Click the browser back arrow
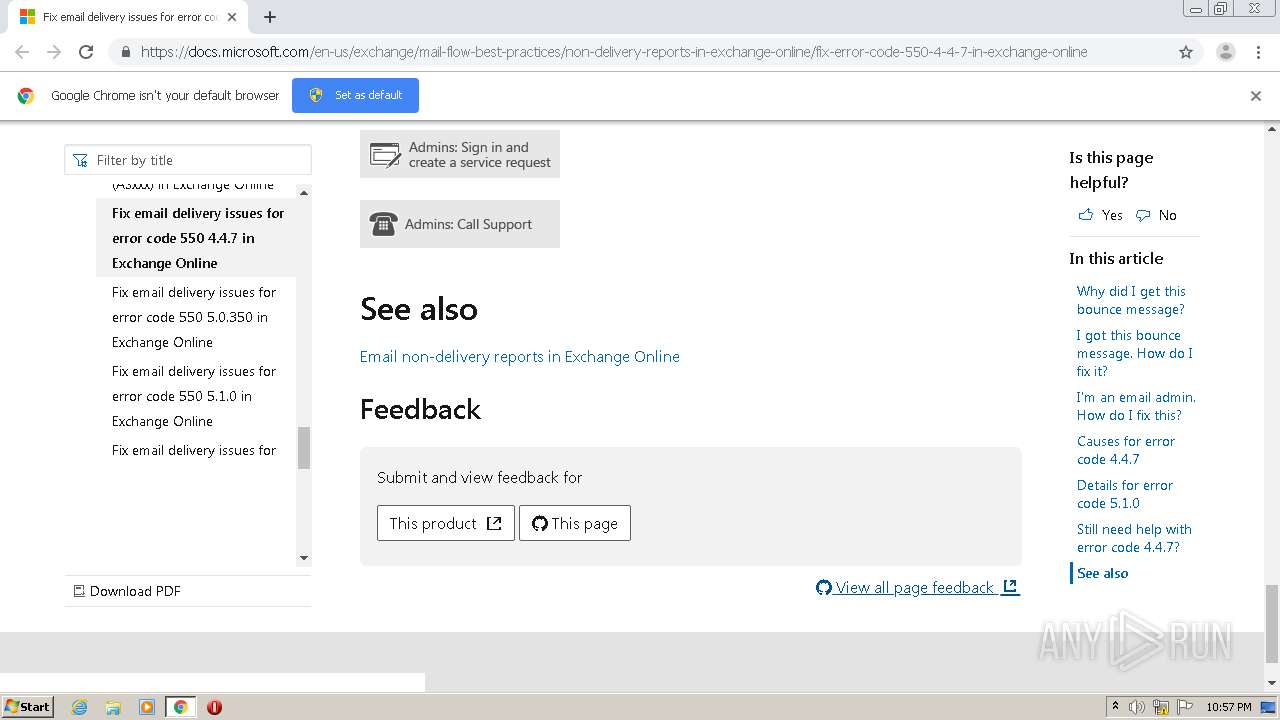The image size is (1280, 720). click(22, 52)
